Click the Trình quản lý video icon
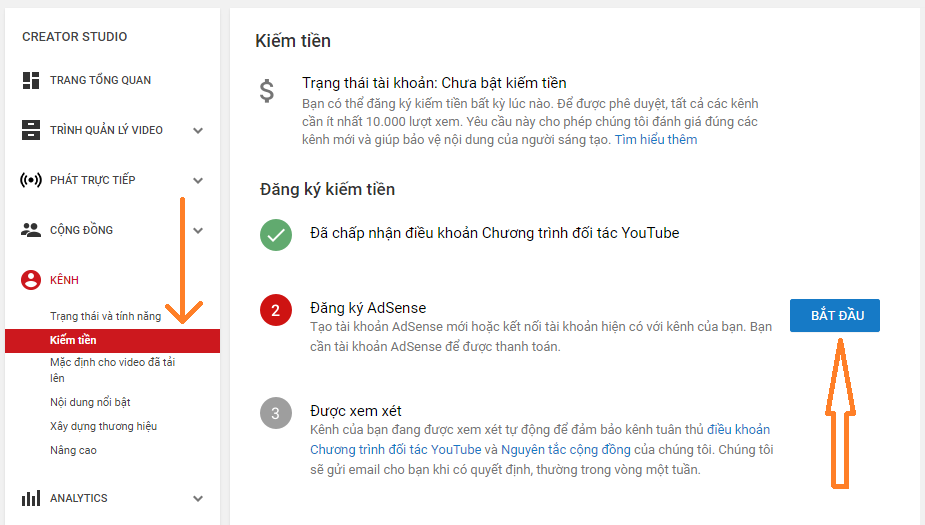This screenshot has height=525, width=925. 31,130
